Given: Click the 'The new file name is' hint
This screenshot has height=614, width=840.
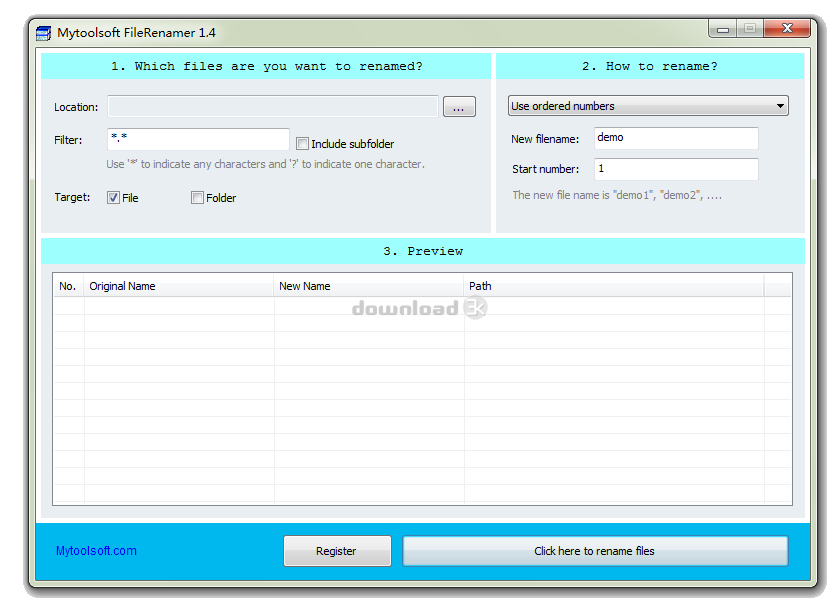Looking at the screenshot, I should tap(617, 196).
